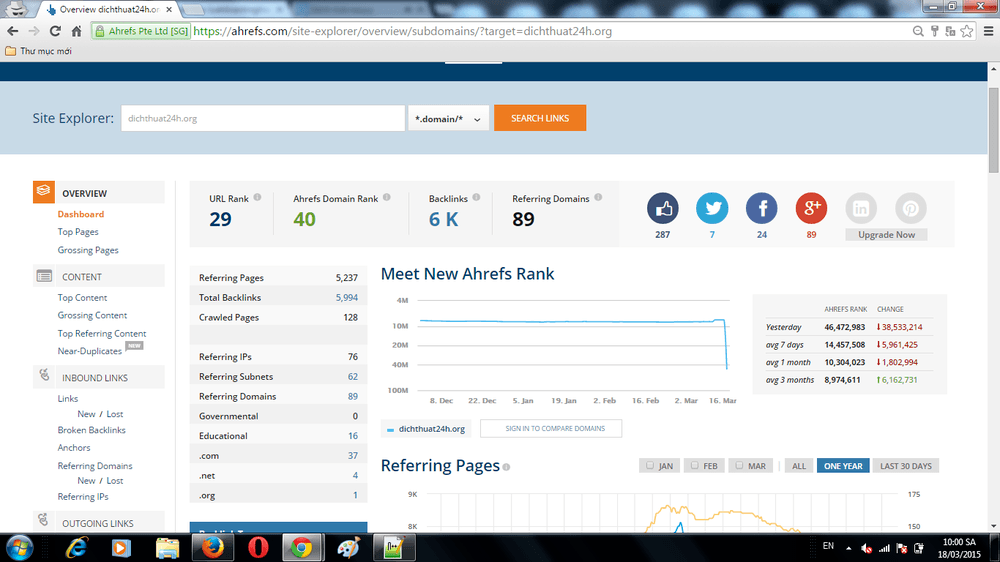The image size is (1000, 562).
Task: Click the greyed-out LinkedIn icon
Action: [861, 208]
